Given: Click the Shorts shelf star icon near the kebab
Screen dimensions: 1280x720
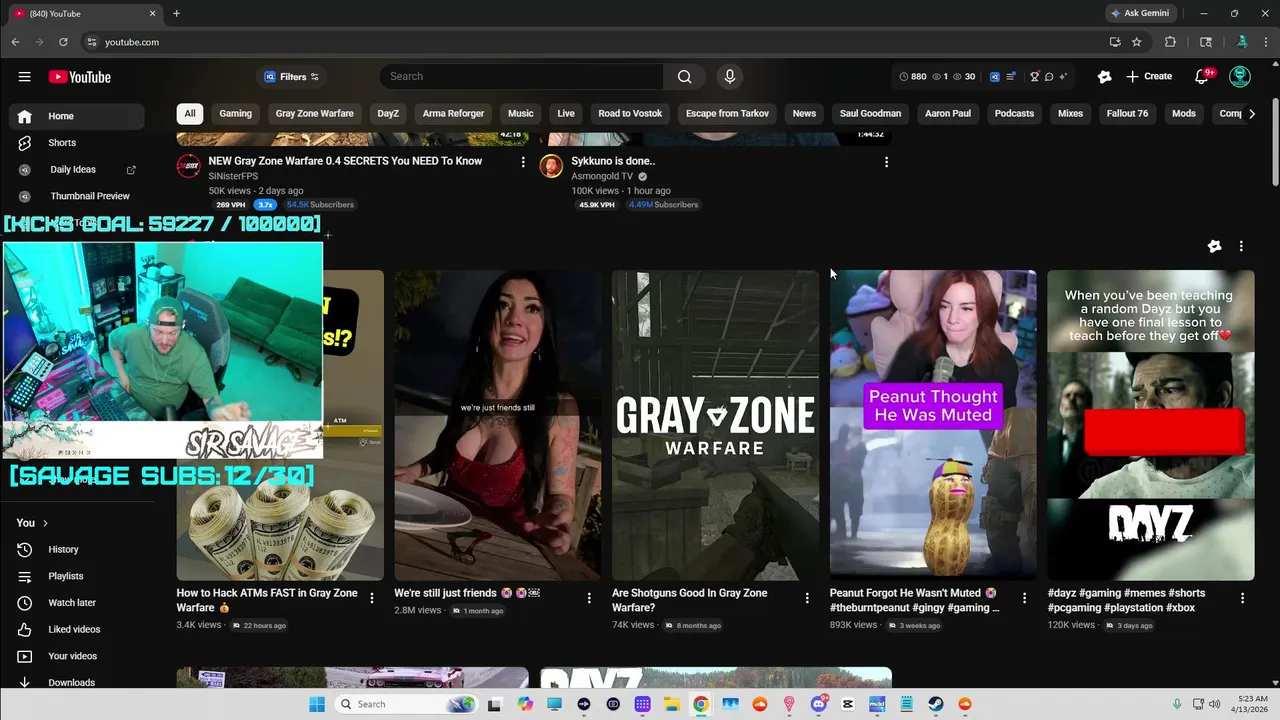Looking at the screenshot, I should coord(1214,246).
